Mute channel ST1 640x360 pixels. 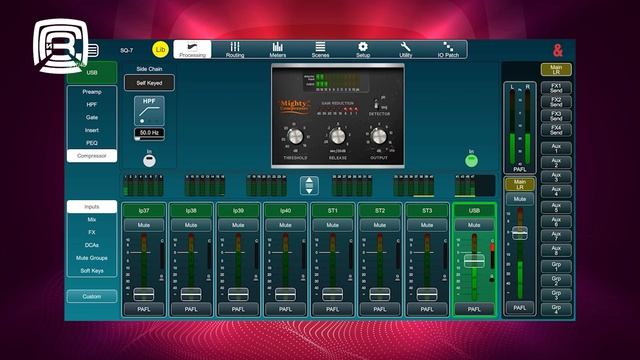pyautogui.click(x=333, y=225)
